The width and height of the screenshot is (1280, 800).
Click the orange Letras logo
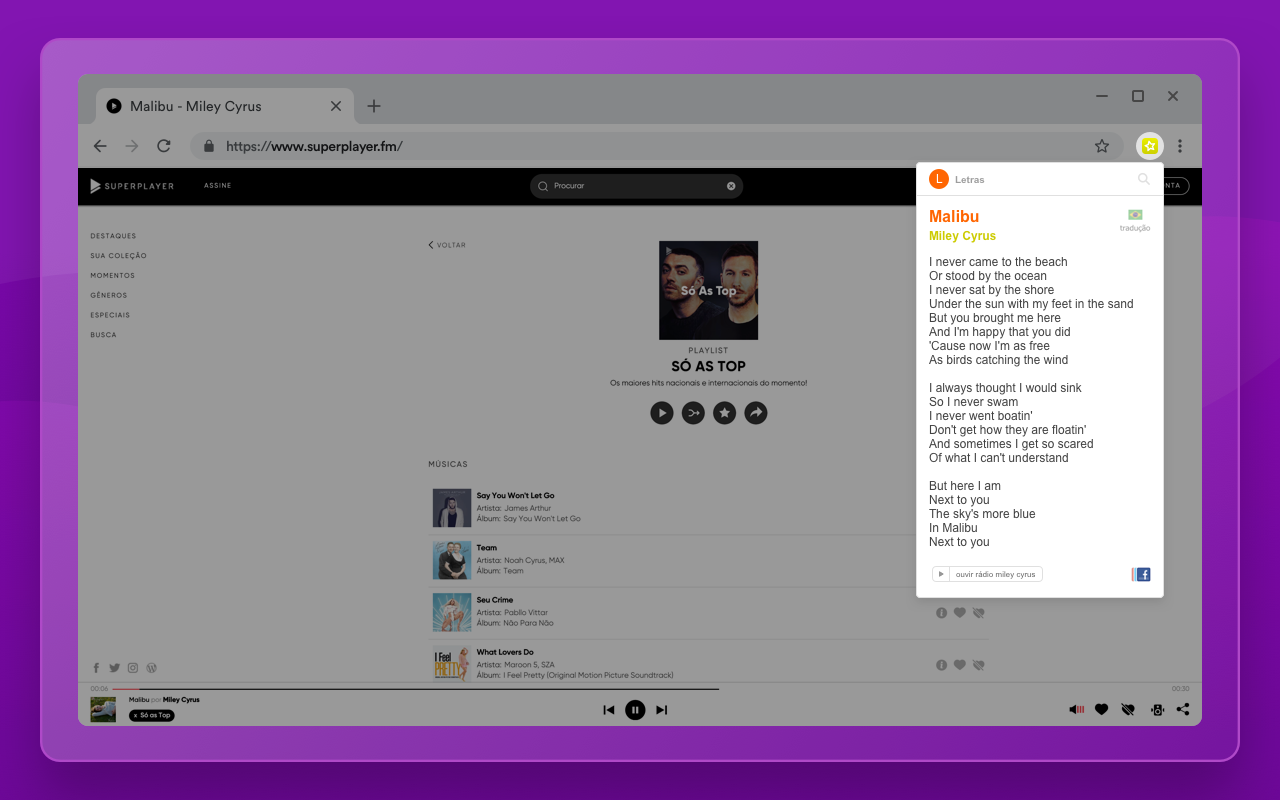click(938, 179)
